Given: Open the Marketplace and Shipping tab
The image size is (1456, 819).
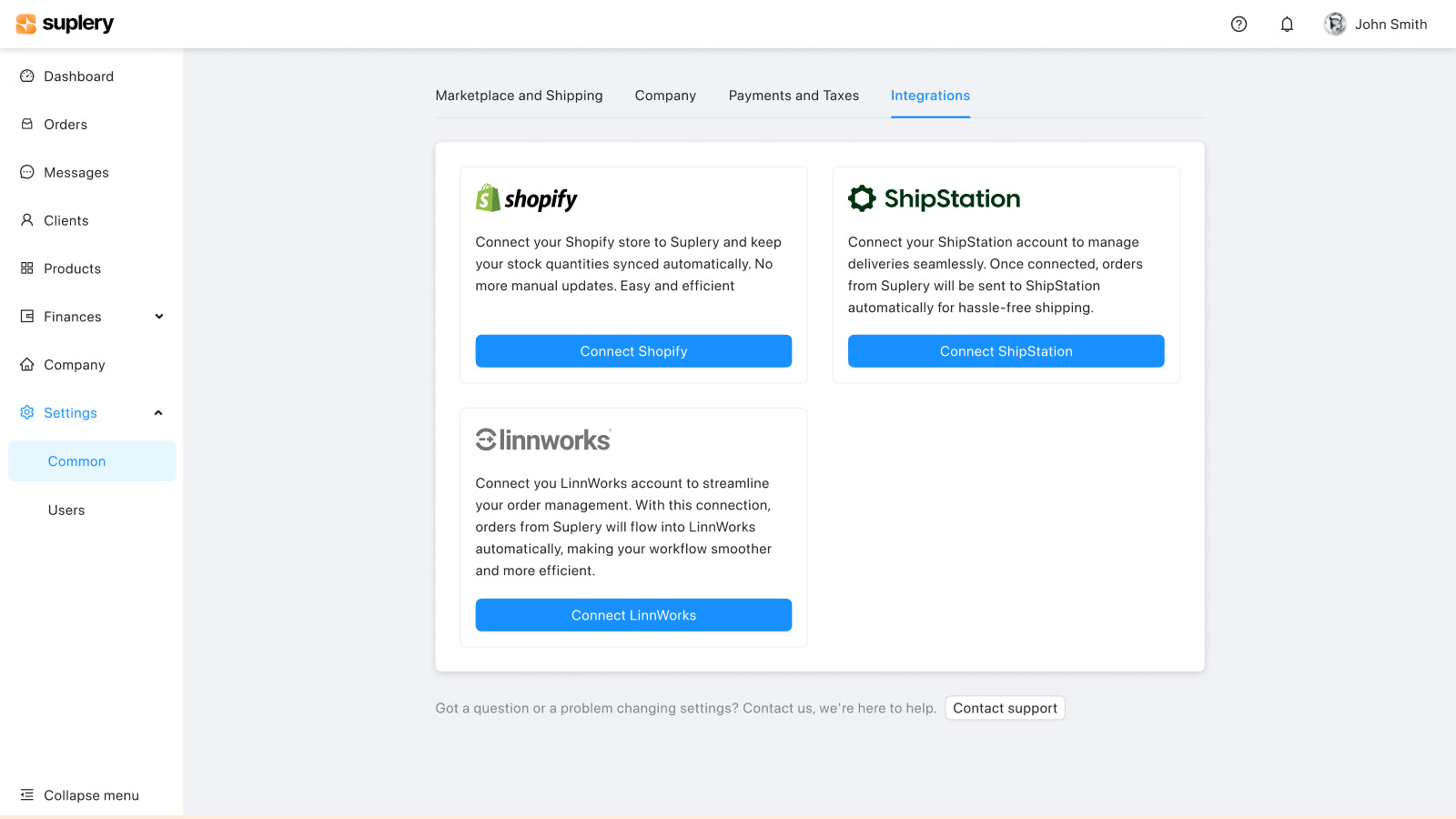Looking at the screenshot, I should [x=519, y=96].
